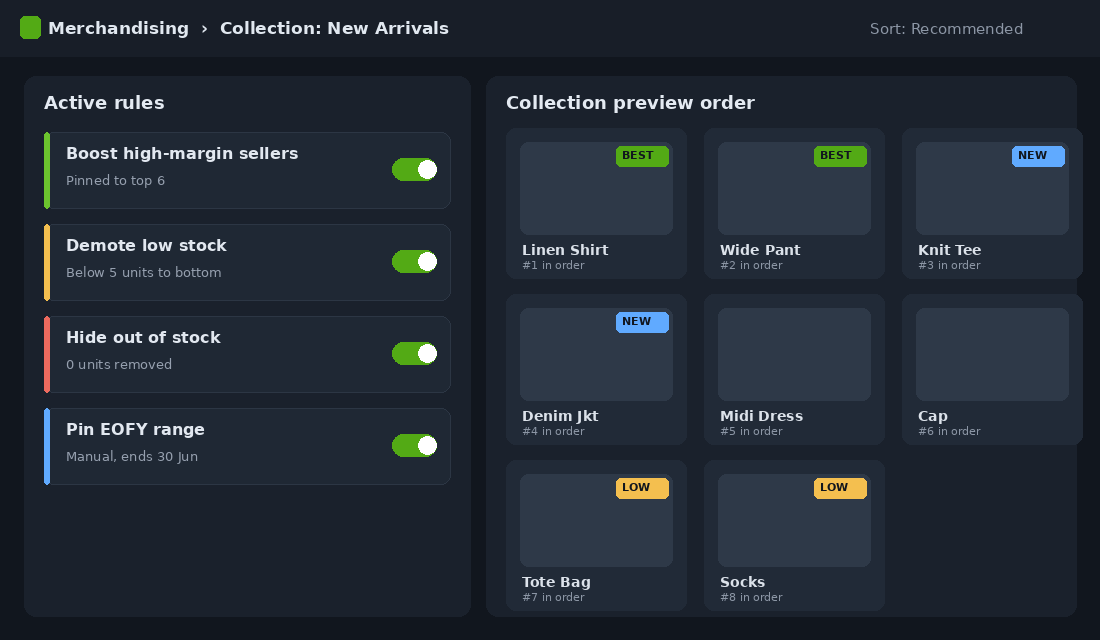1100x640 pixels.
Task: Click the NEW badge on Knit Tee
Action: [x=1038, y=156]
